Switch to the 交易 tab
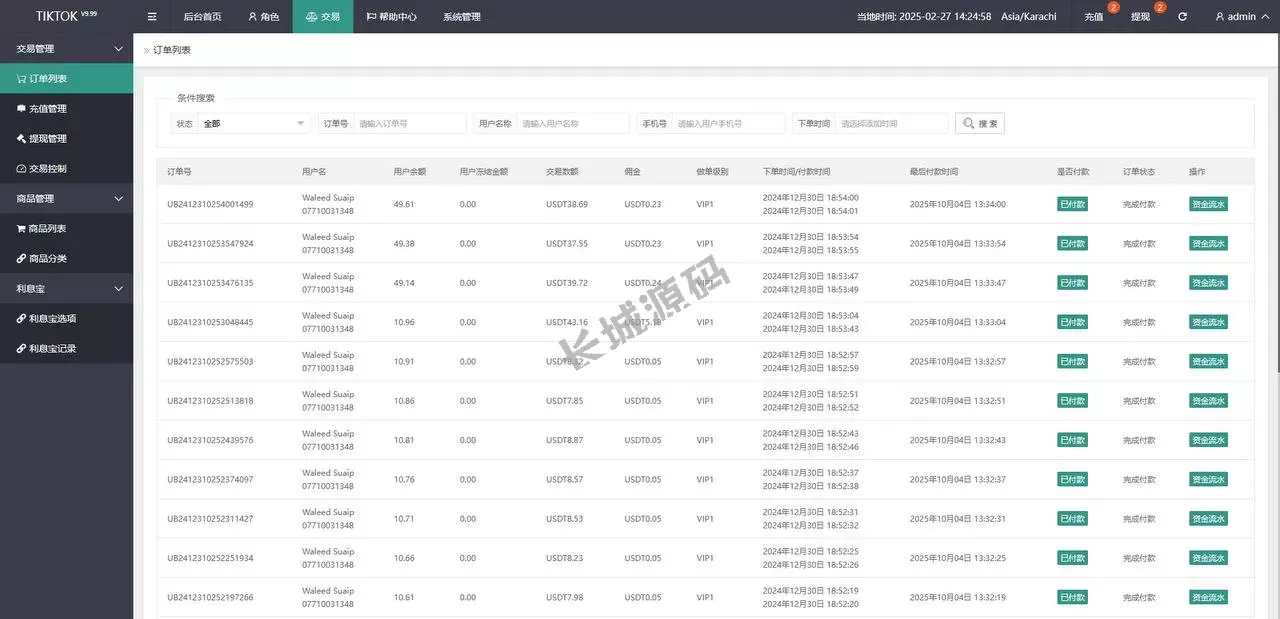Screen dimensions: 1280x619 coord(323,17)
